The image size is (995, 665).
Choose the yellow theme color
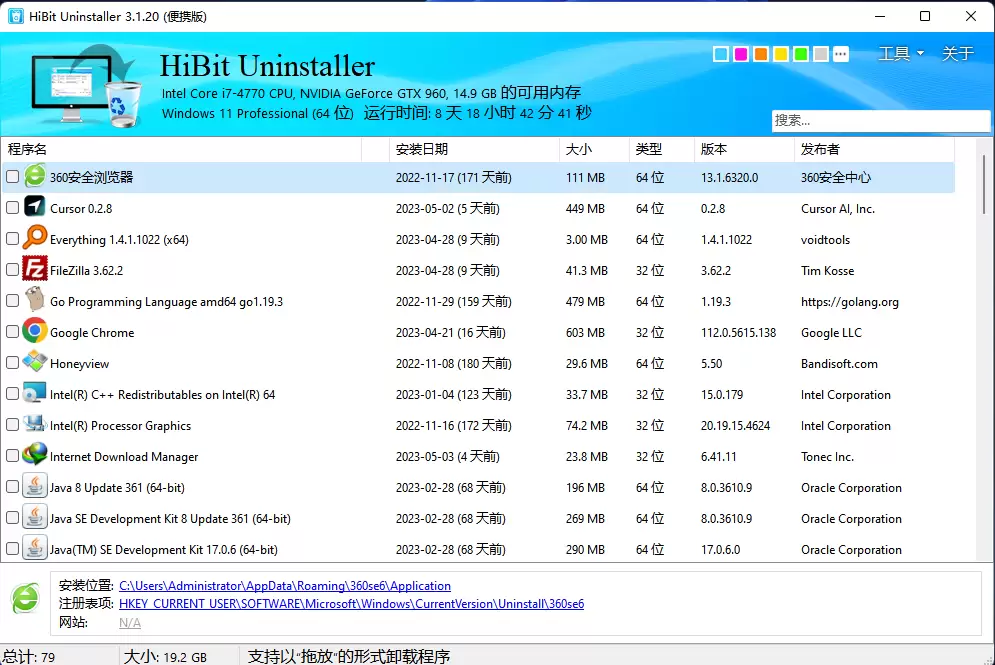tap(781, 54)
